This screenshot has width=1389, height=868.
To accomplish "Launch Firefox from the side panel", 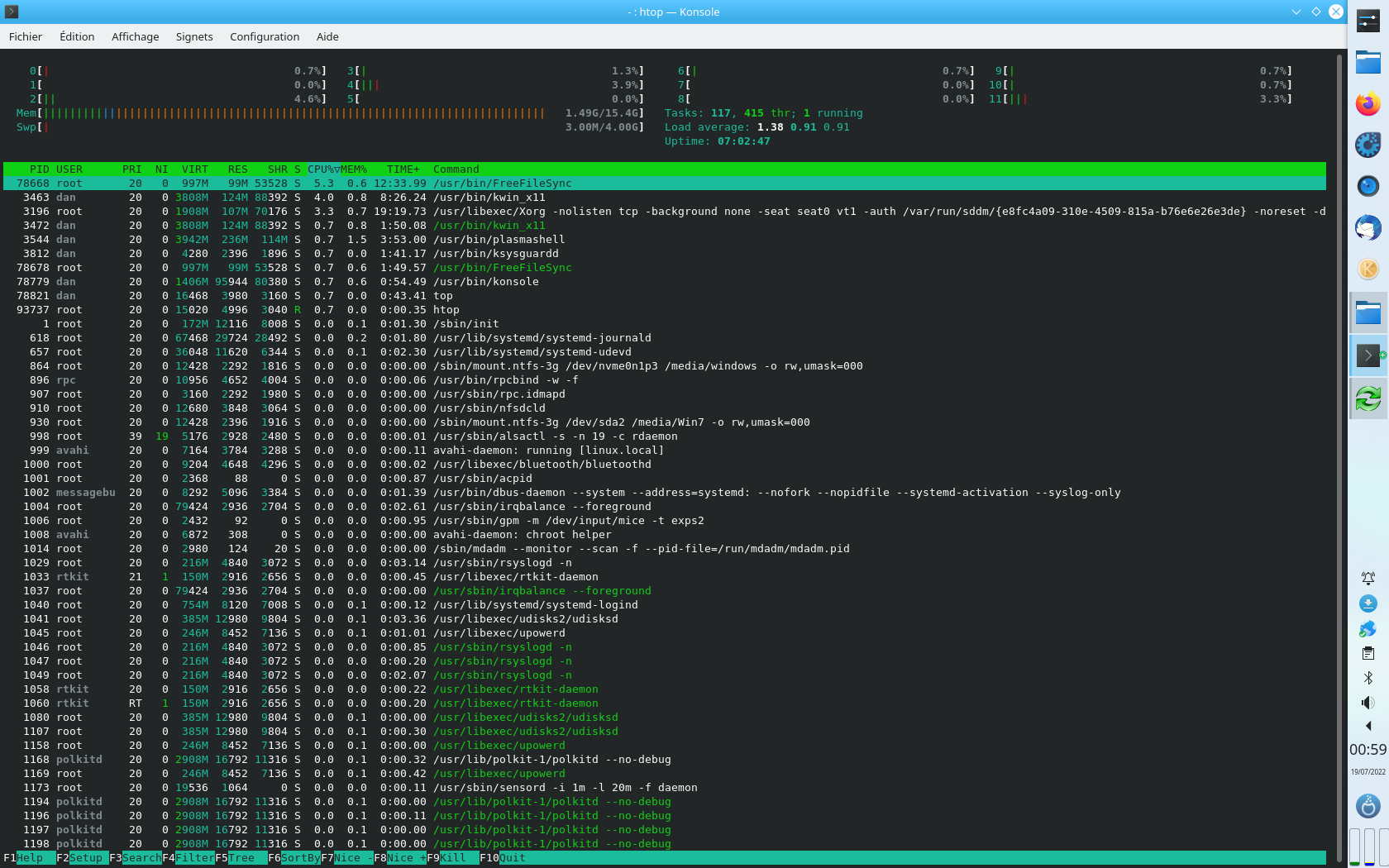I will 1368,104.
